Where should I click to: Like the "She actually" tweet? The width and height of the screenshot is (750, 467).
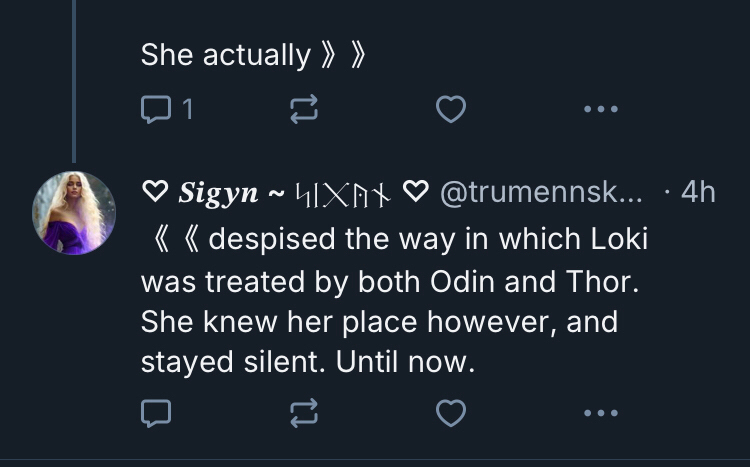coord(451,111)
